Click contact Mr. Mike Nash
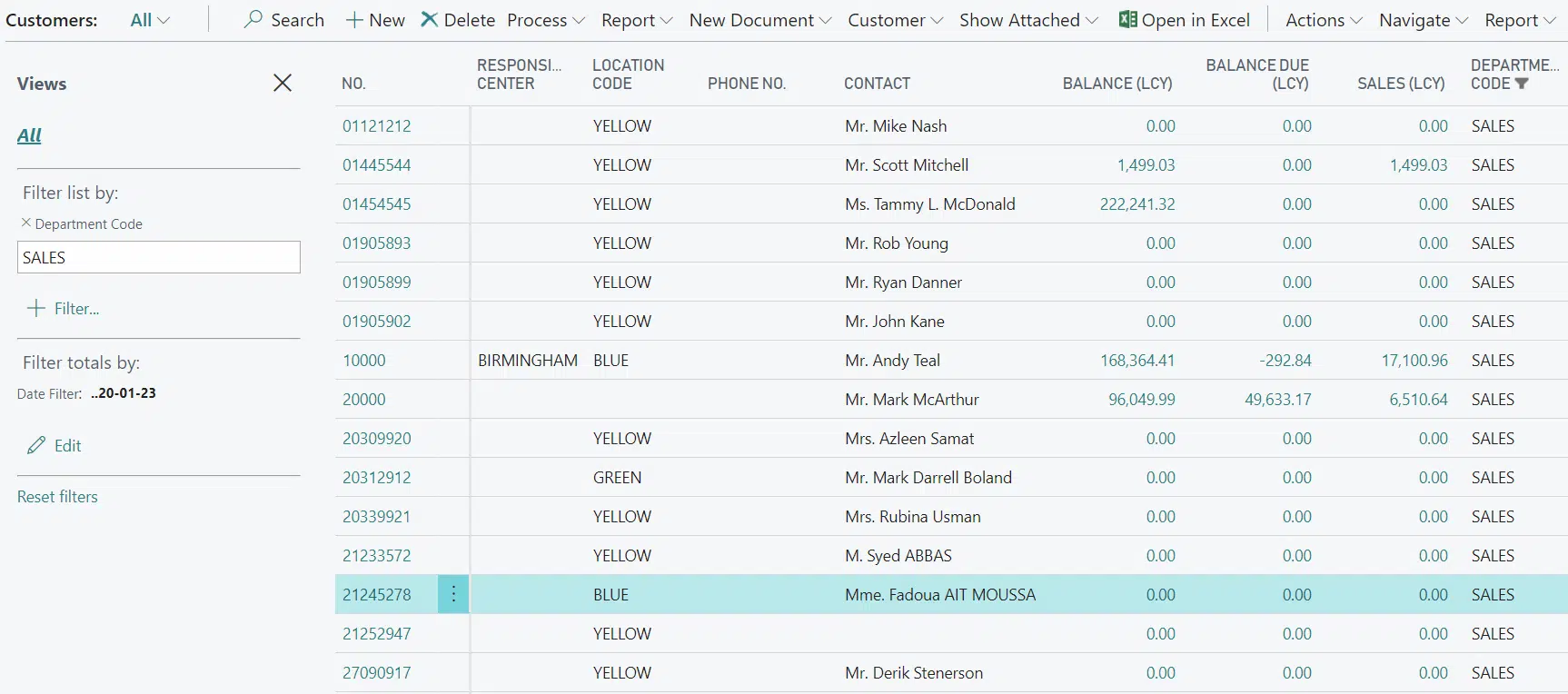This screenshot has height=694, width=1568. [896, 126]
